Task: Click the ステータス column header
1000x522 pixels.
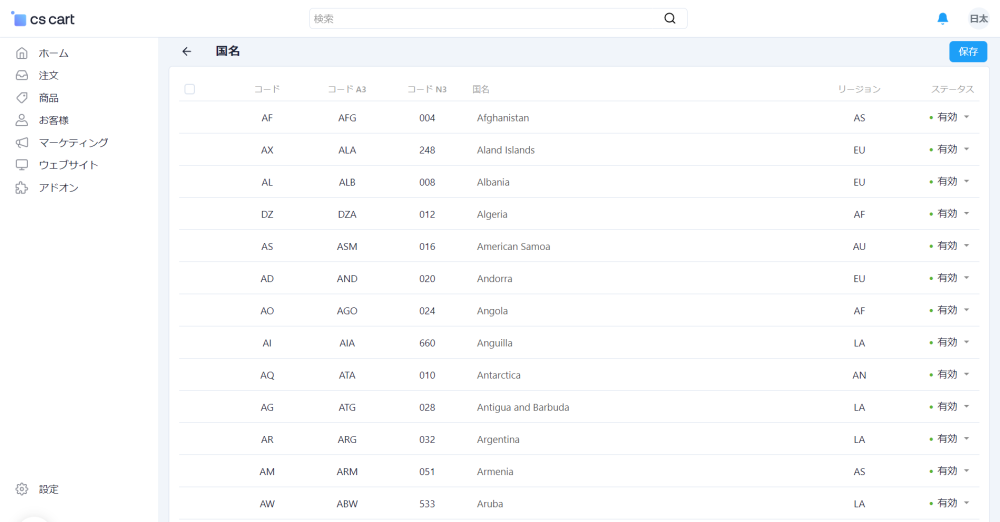Action: pyautogui.click(x=952, y=89)
